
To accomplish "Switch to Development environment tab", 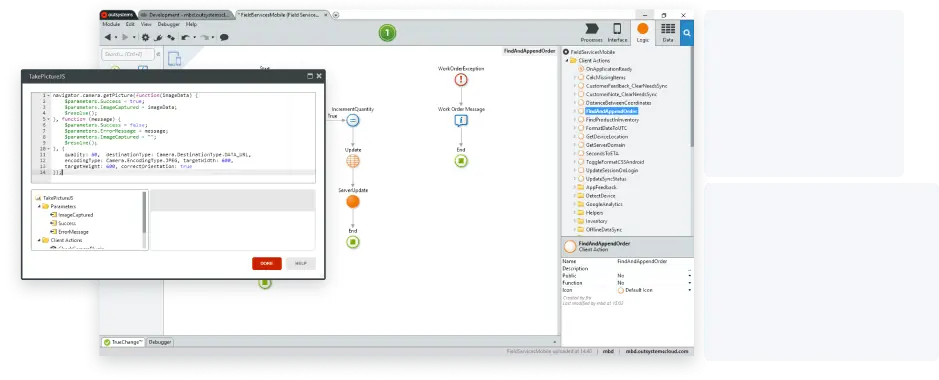I will click(185, 14).
